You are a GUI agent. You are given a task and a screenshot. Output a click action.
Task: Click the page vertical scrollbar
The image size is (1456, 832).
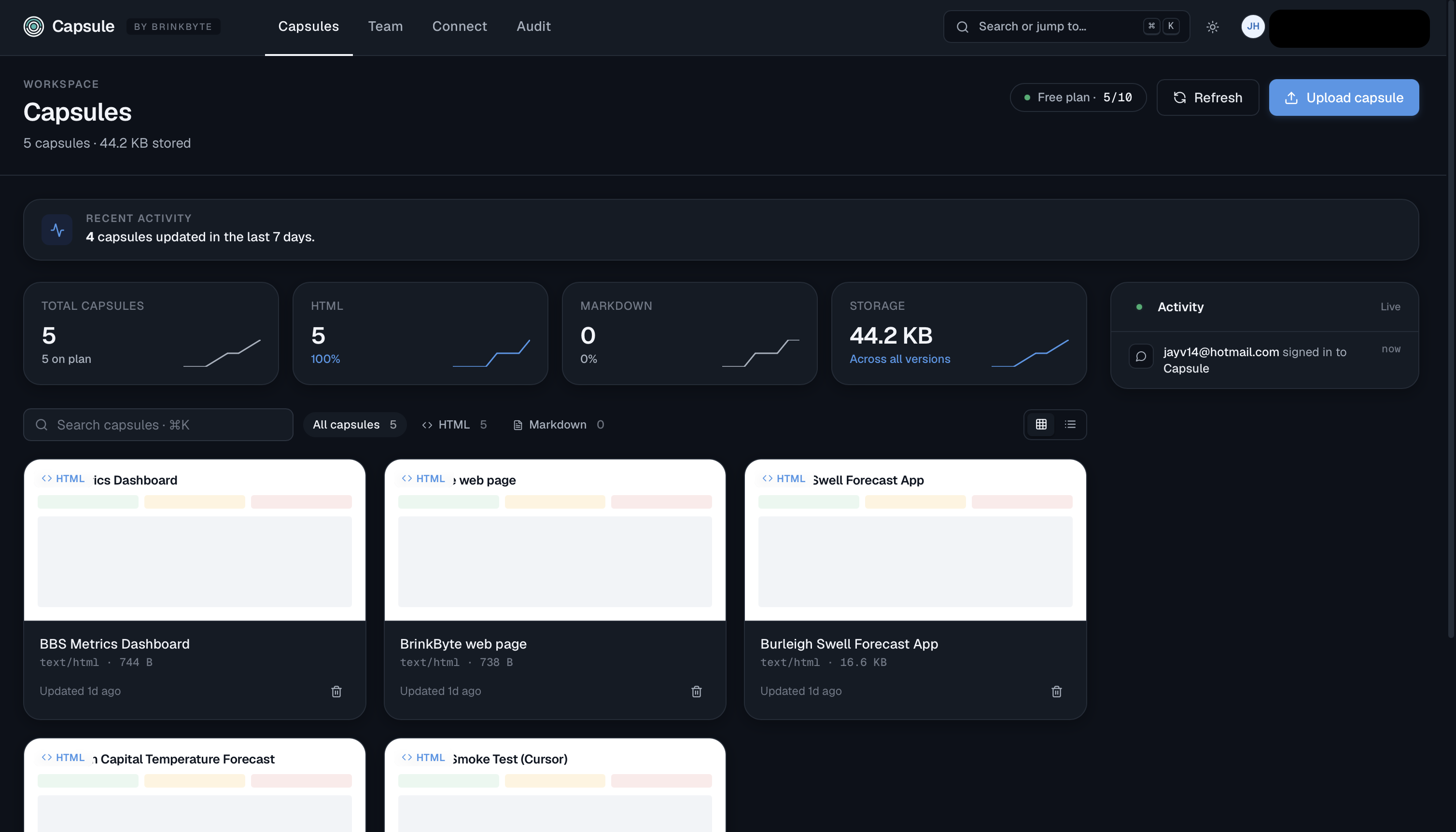pos(1451,320)
